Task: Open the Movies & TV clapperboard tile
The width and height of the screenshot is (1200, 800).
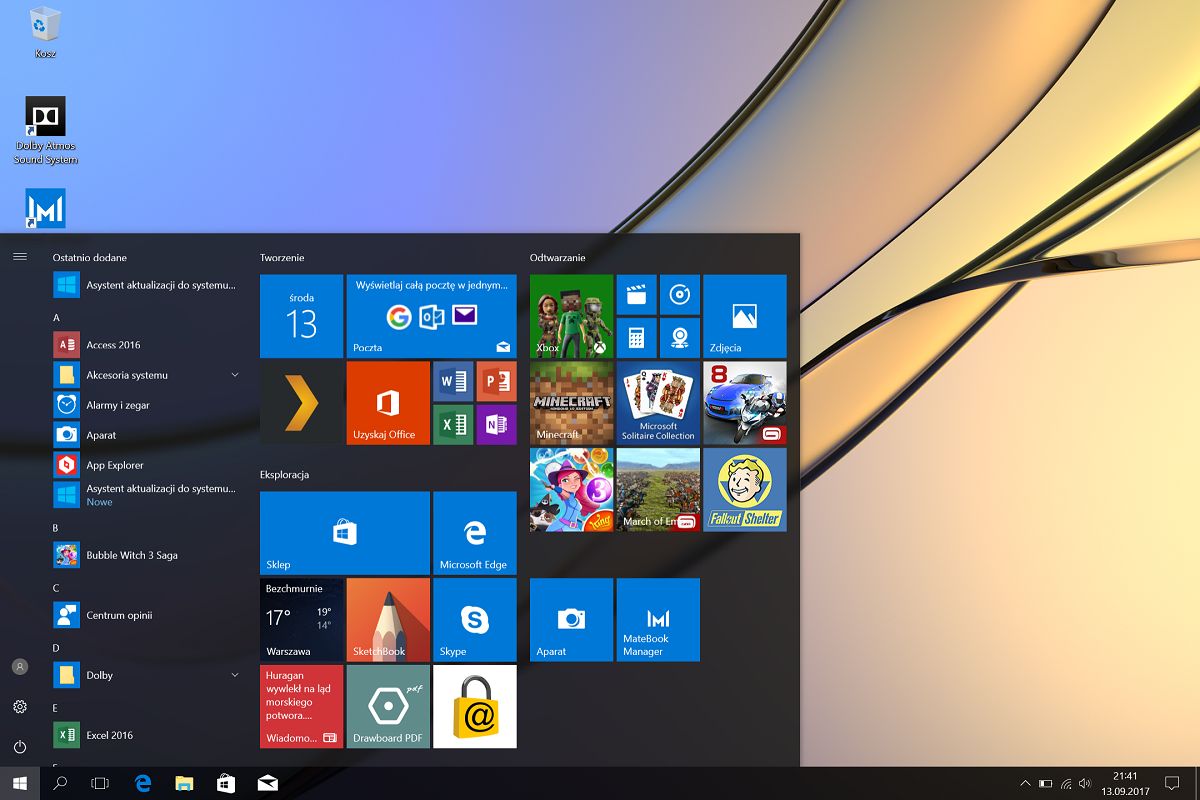Action: pos(636,295)
